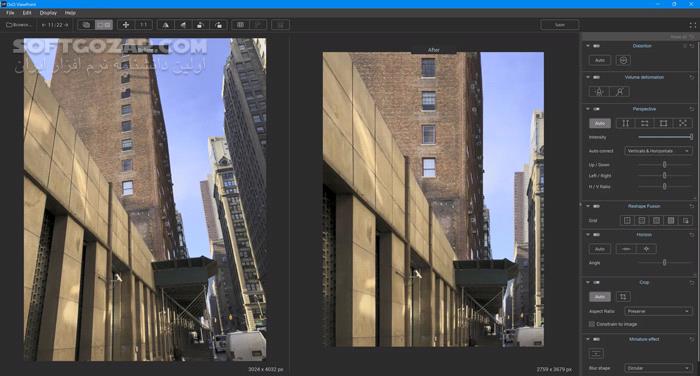The width and height of the screenshot is (700, 376).
Task: Click Perspective Auto button
Action: point(600,123)
